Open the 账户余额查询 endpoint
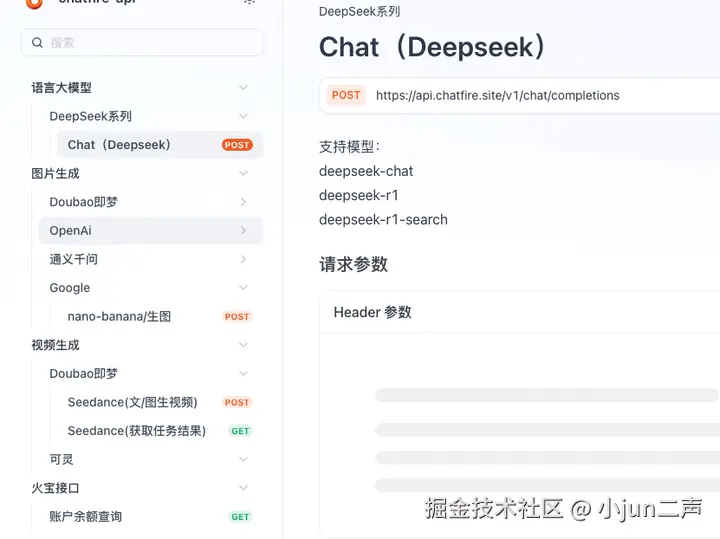Image resolution: width=720 pixels, height=539 pixels. pyautogui.click(x=85, y=517)
